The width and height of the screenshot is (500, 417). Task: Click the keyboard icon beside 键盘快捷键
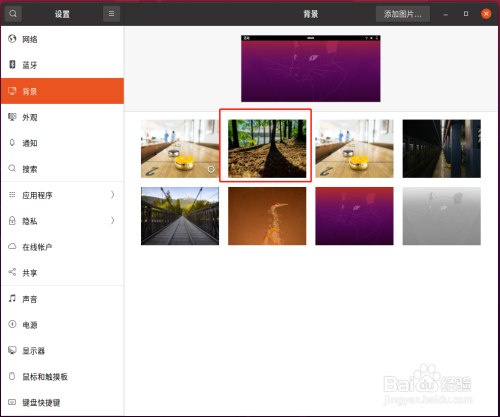pos(12,402)
